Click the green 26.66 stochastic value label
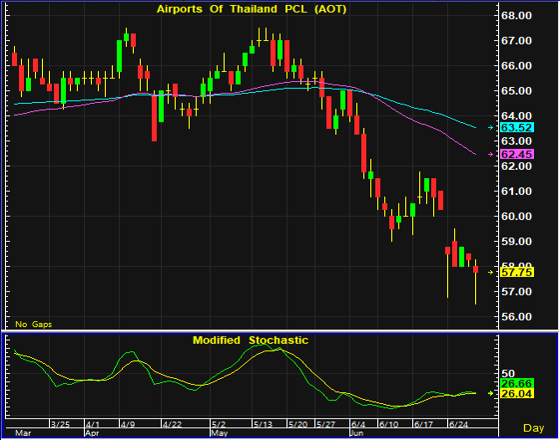 tap(517, 384)
